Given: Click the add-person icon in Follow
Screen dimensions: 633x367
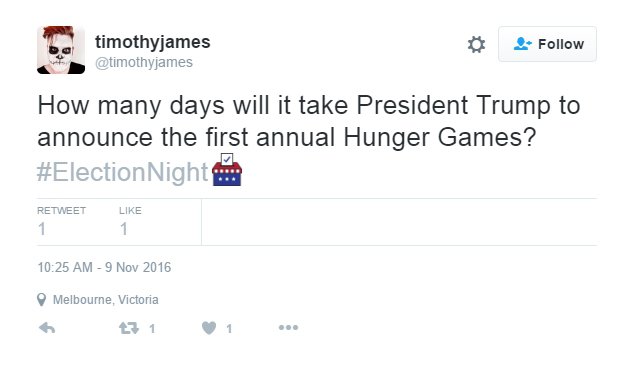Looking at the screenshot, I should pos(522,44).
